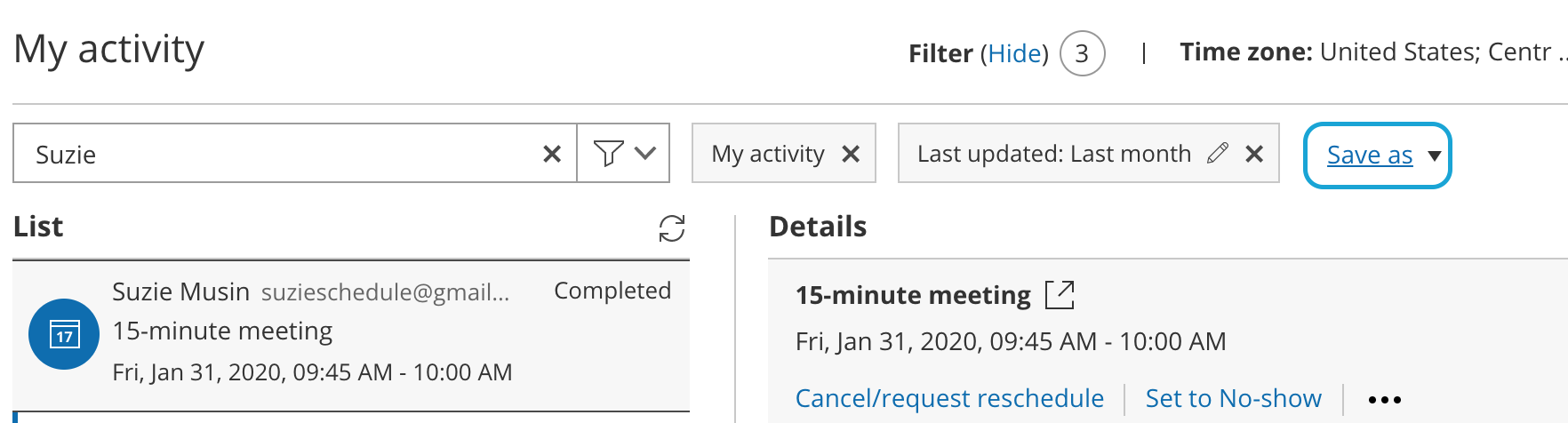1568x423 pixels.
Task: Clear the Suzie search text
Action: (552, 155)
